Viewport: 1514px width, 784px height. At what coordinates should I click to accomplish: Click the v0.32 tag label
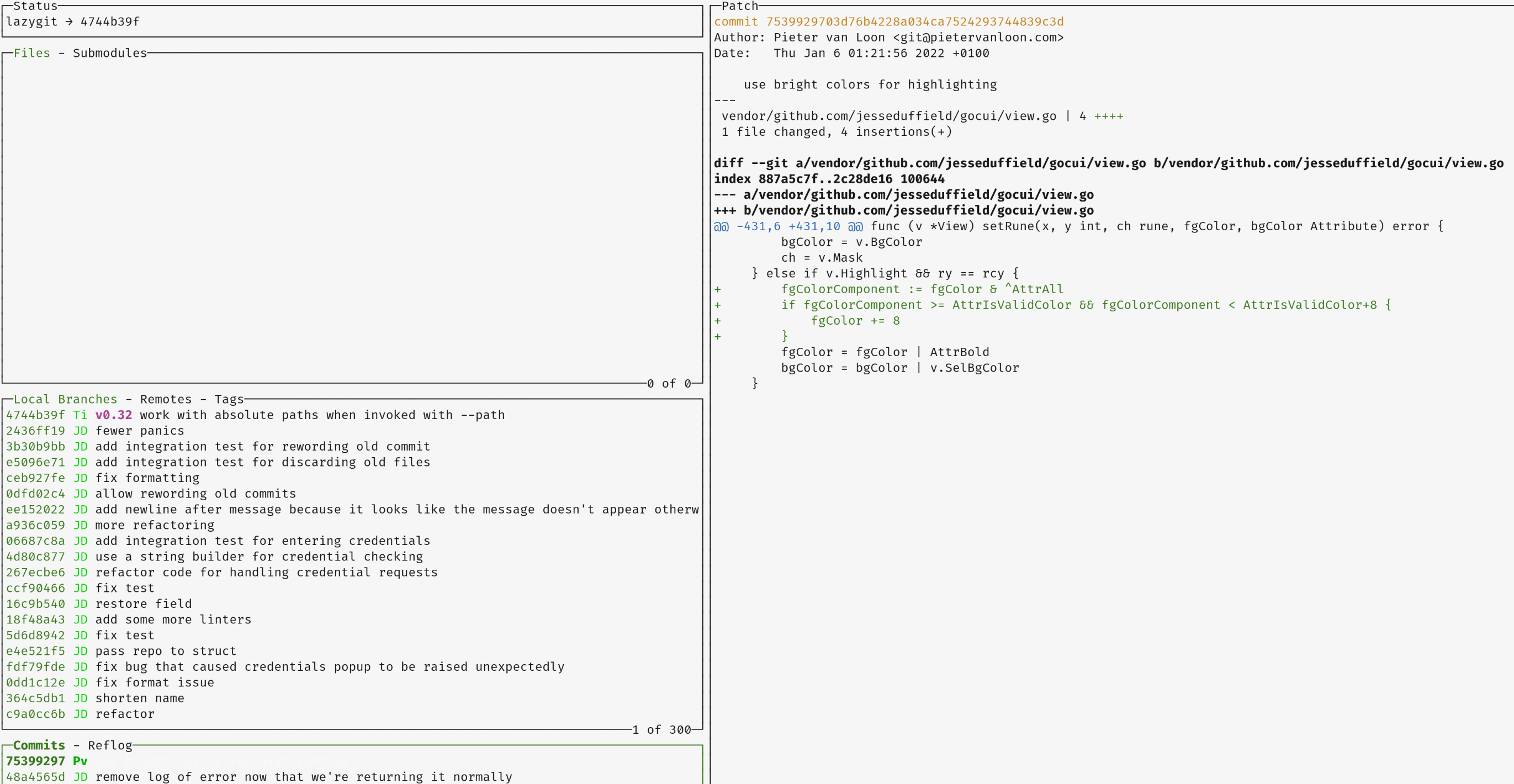click(113, 414)
